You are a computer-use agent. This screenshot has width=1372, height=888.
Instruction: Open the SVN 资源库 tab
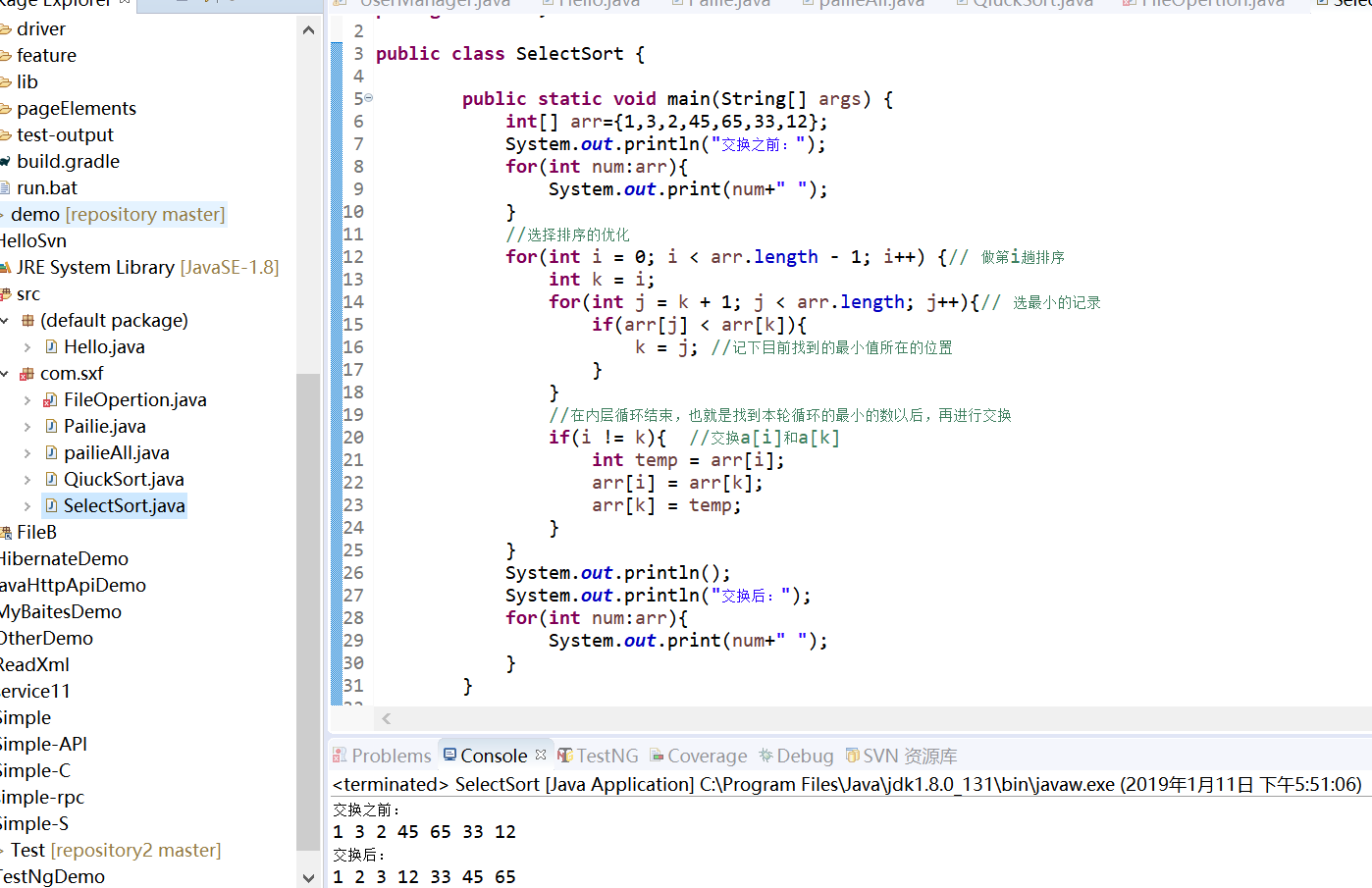[901, 756]
